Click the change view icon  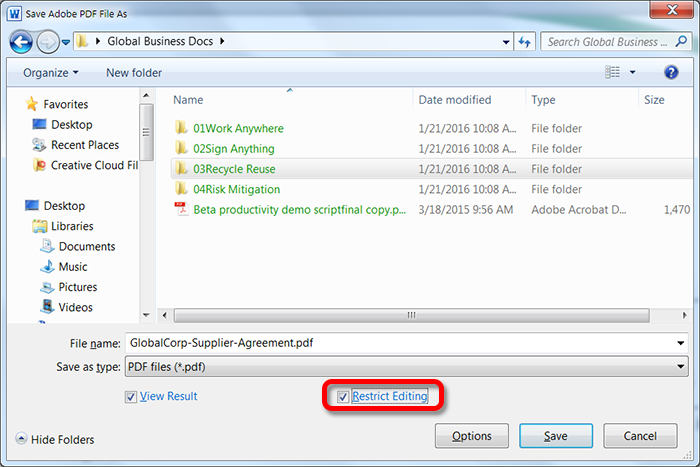613,73
